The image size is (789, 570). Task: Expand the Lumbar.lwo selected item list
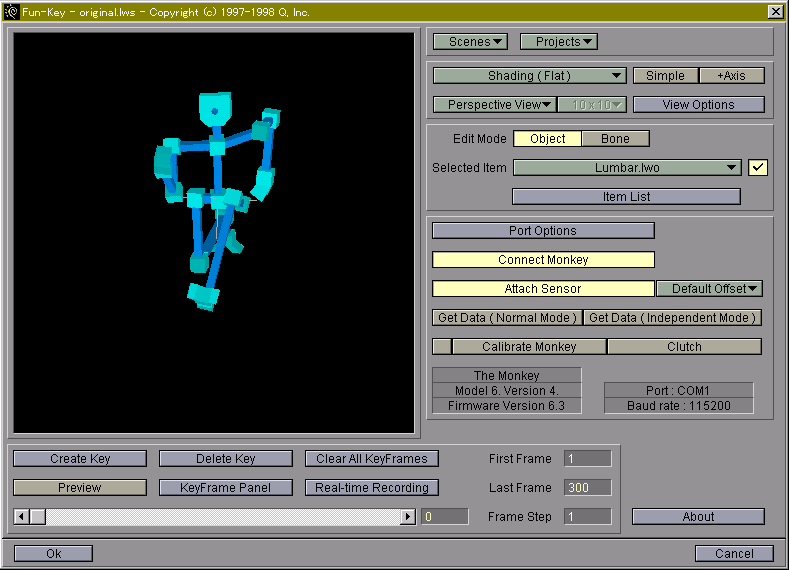(x=627, y=168)
